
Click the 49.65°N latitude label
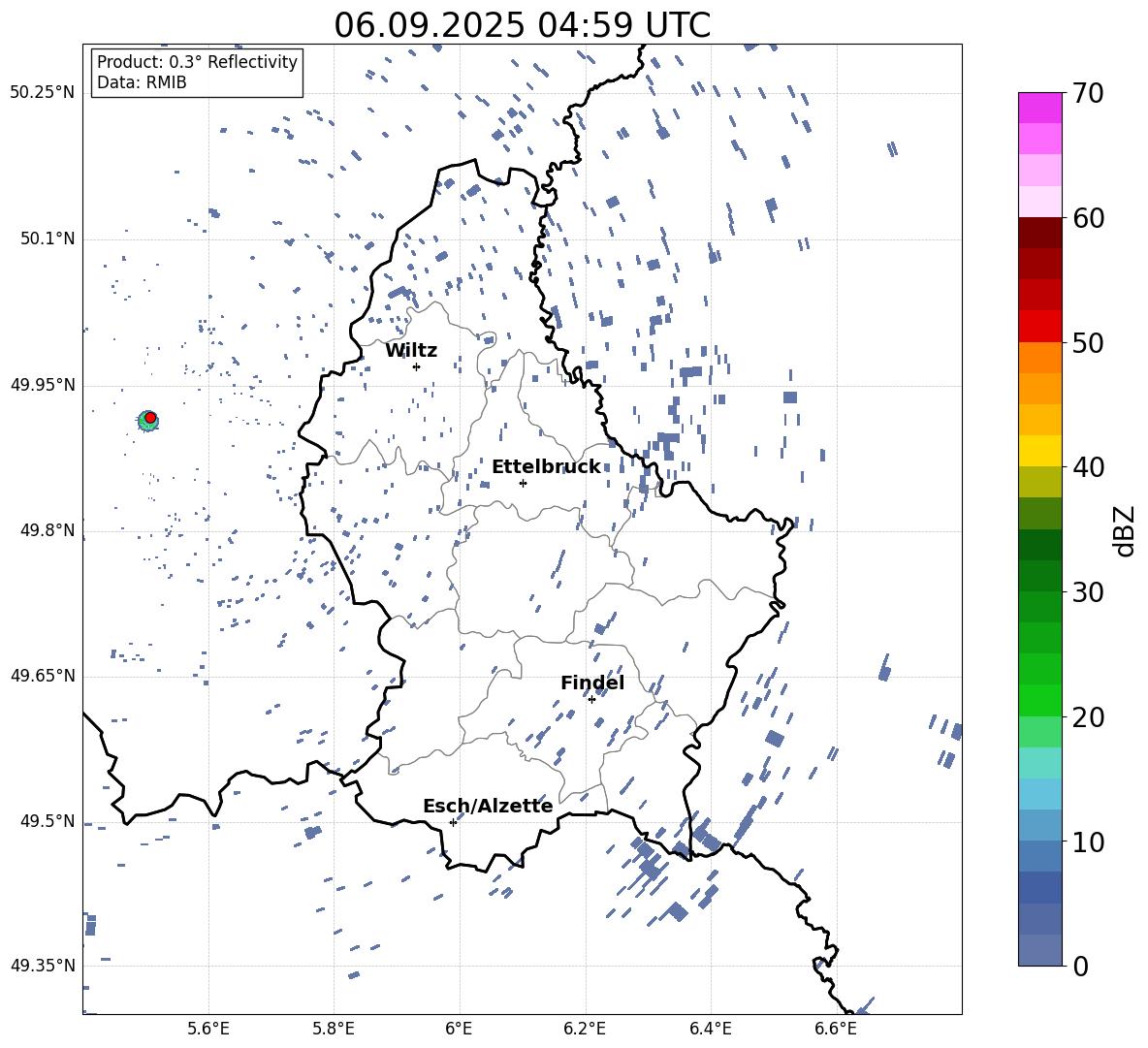pyautogui.click(x=43, y=675)
